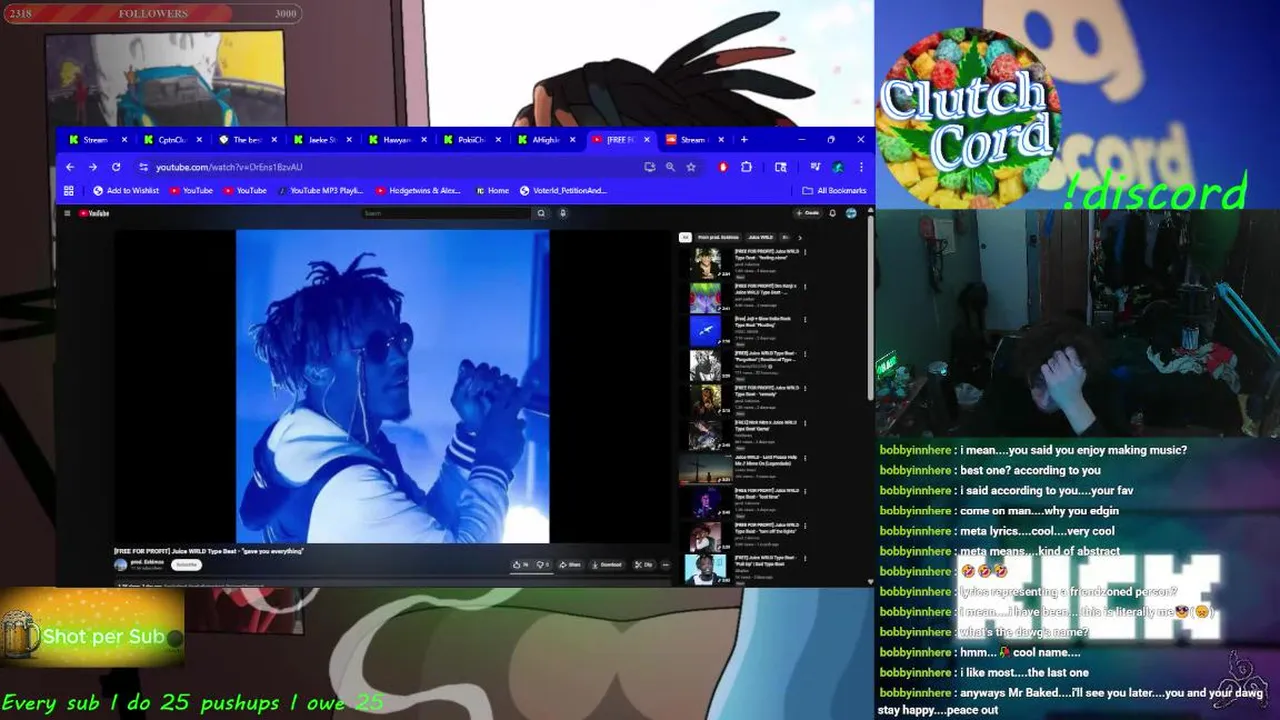Open the Hodgetwins & Alex bookmark

418,190
